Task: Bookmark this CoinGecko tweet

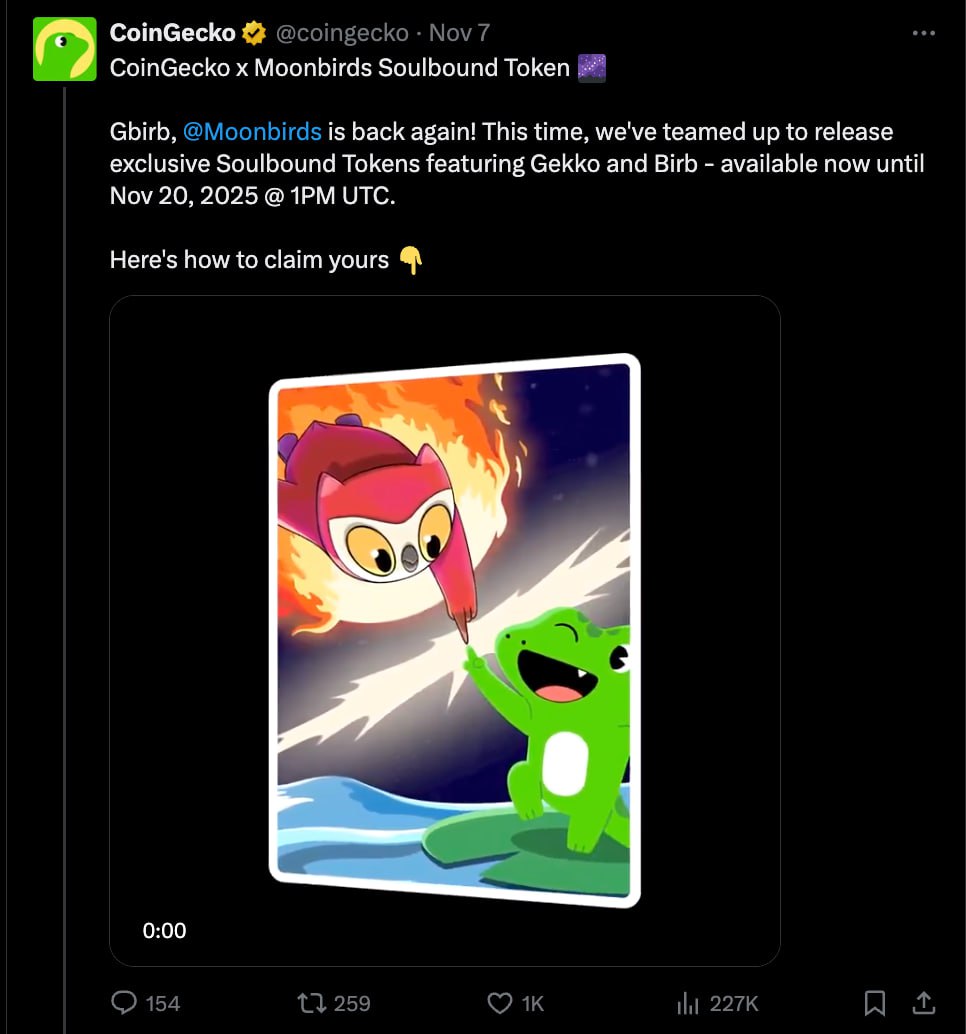Action: tap(874, 1002)
